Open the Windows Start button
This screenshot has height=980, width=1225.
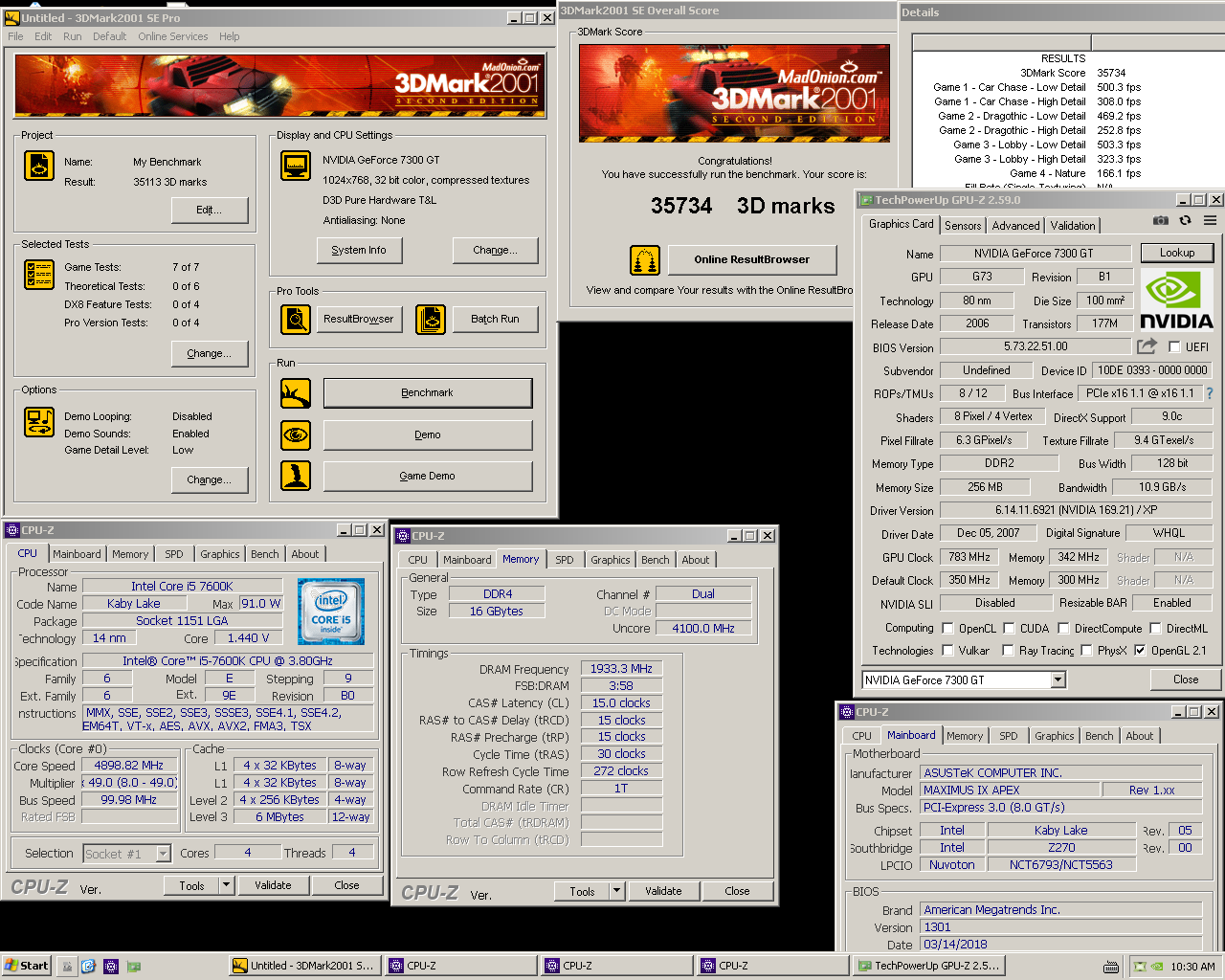26,966
